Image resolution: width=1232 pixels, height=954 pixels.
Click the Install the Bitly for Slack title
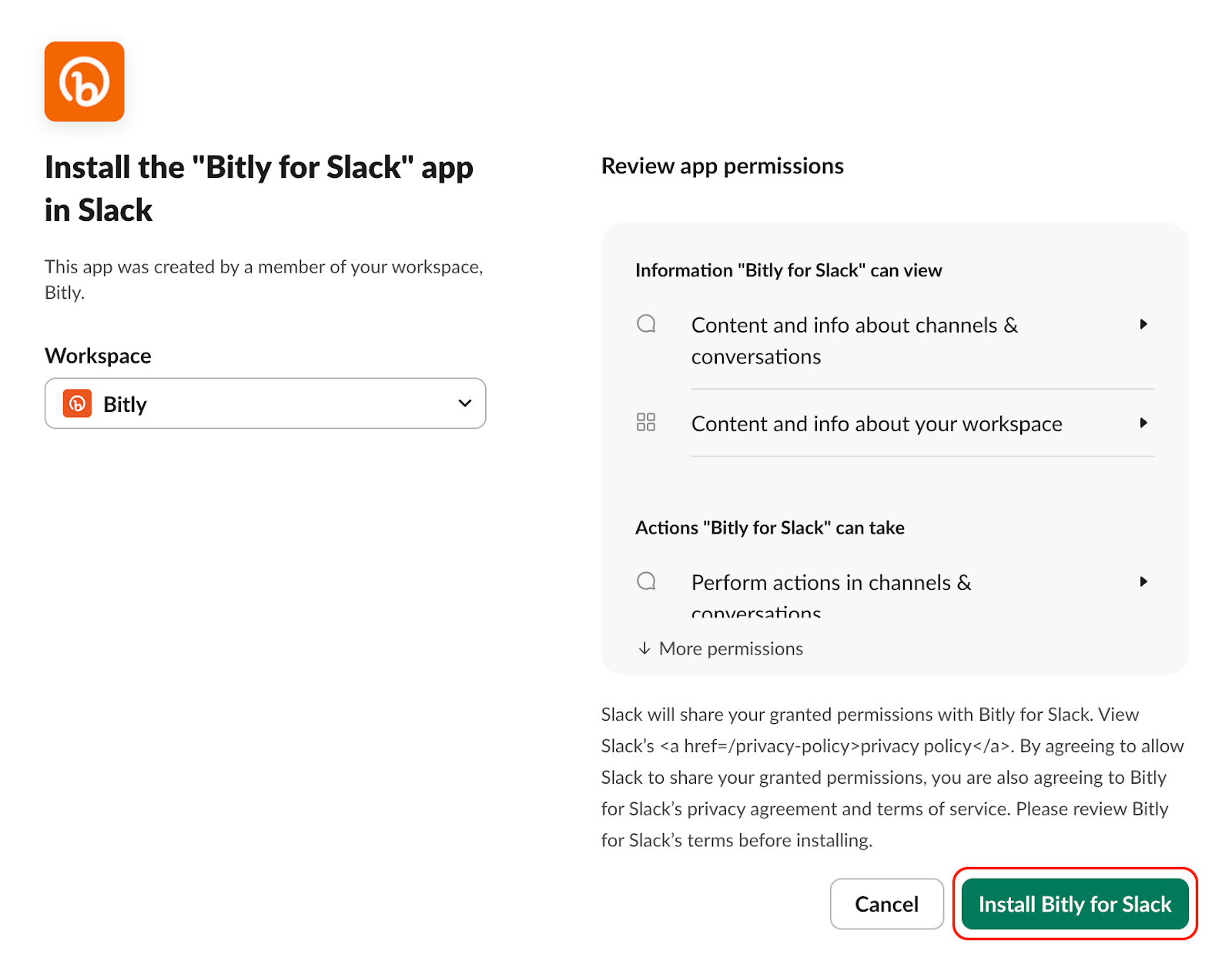pos(259,187)
